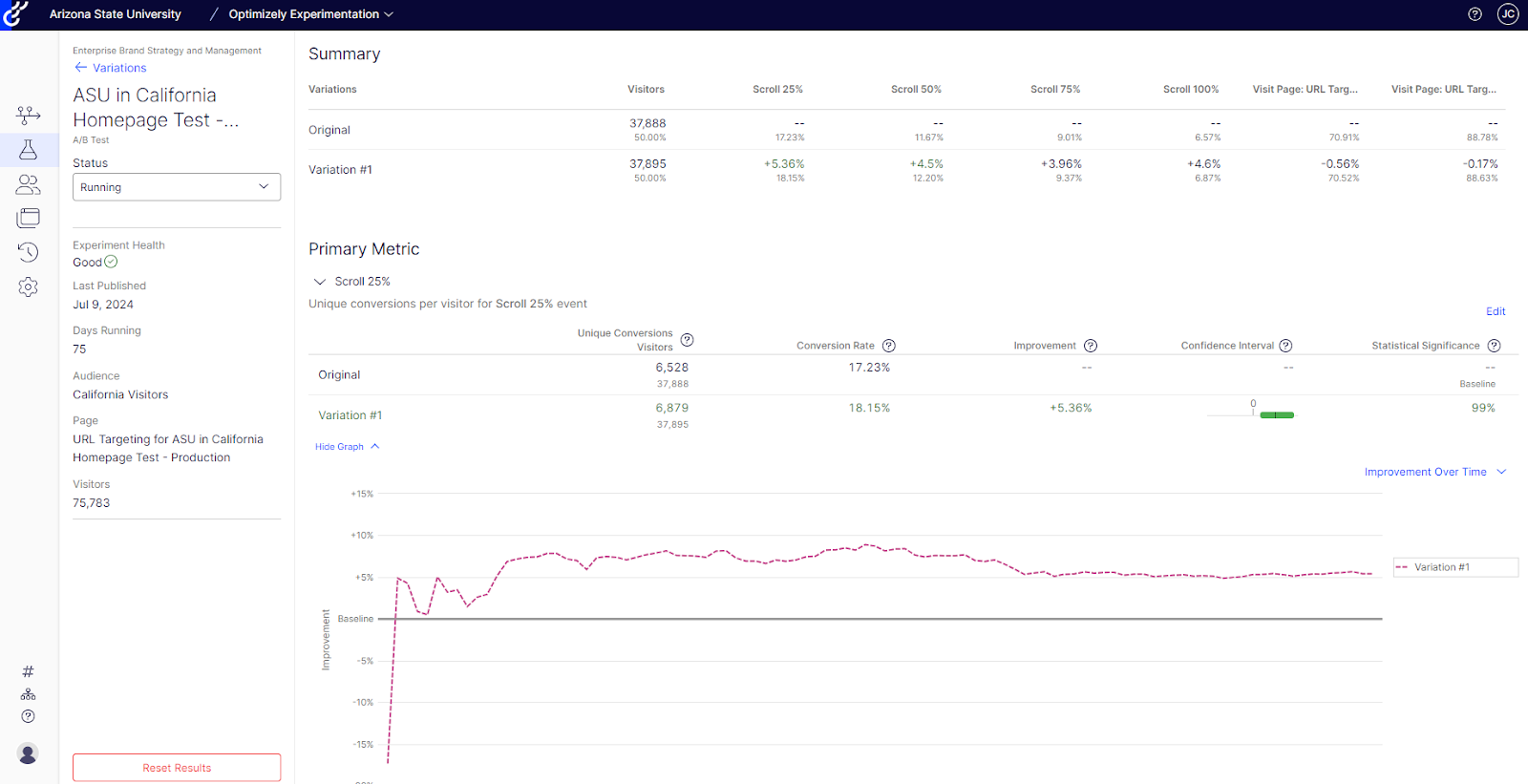
Task: Click the Variation #1 chart legend entry
Action: coord(1455,567)
